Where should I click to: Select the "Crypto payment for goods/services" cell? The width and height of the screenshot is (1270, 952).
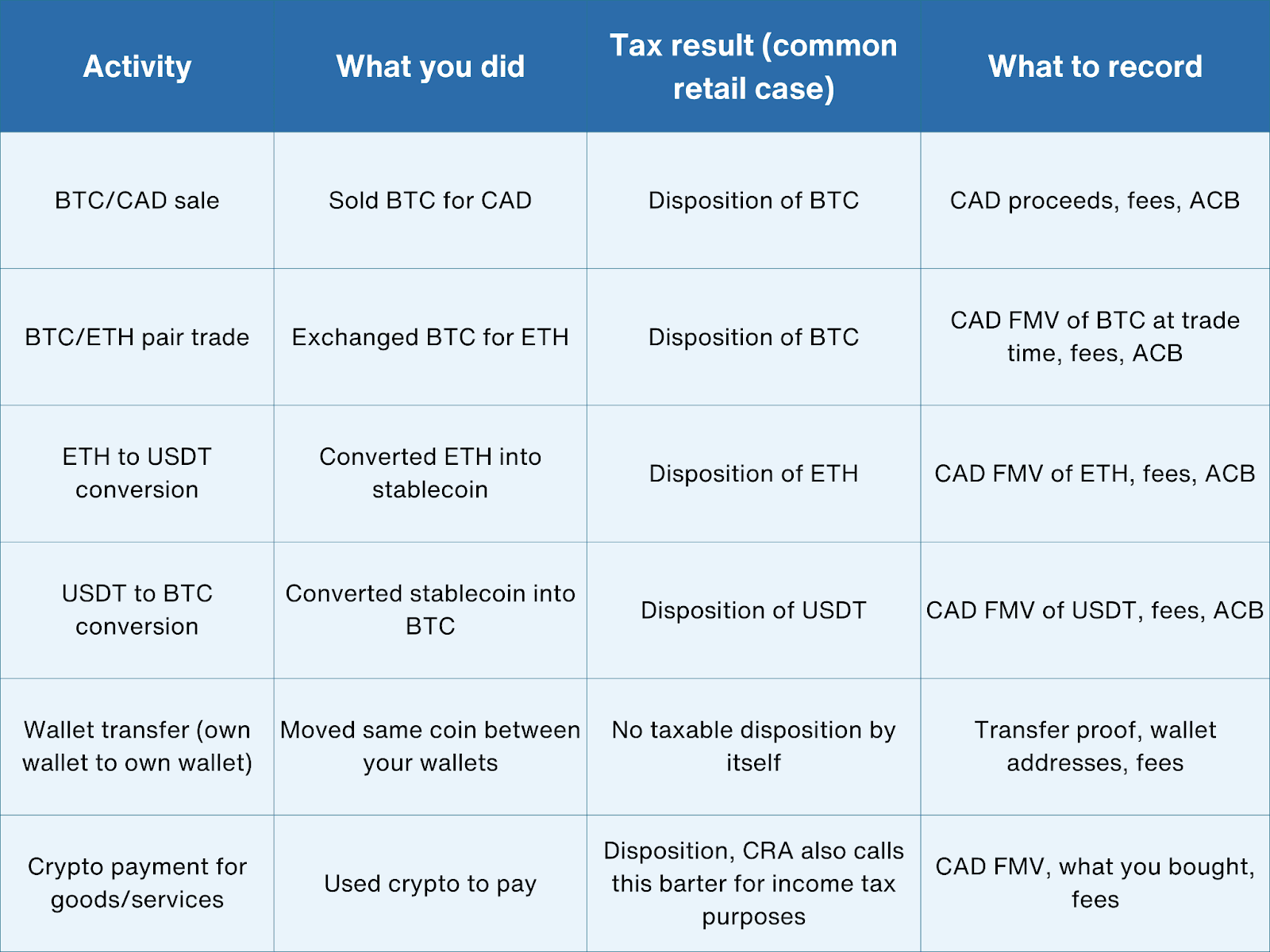tap(137, 883)
